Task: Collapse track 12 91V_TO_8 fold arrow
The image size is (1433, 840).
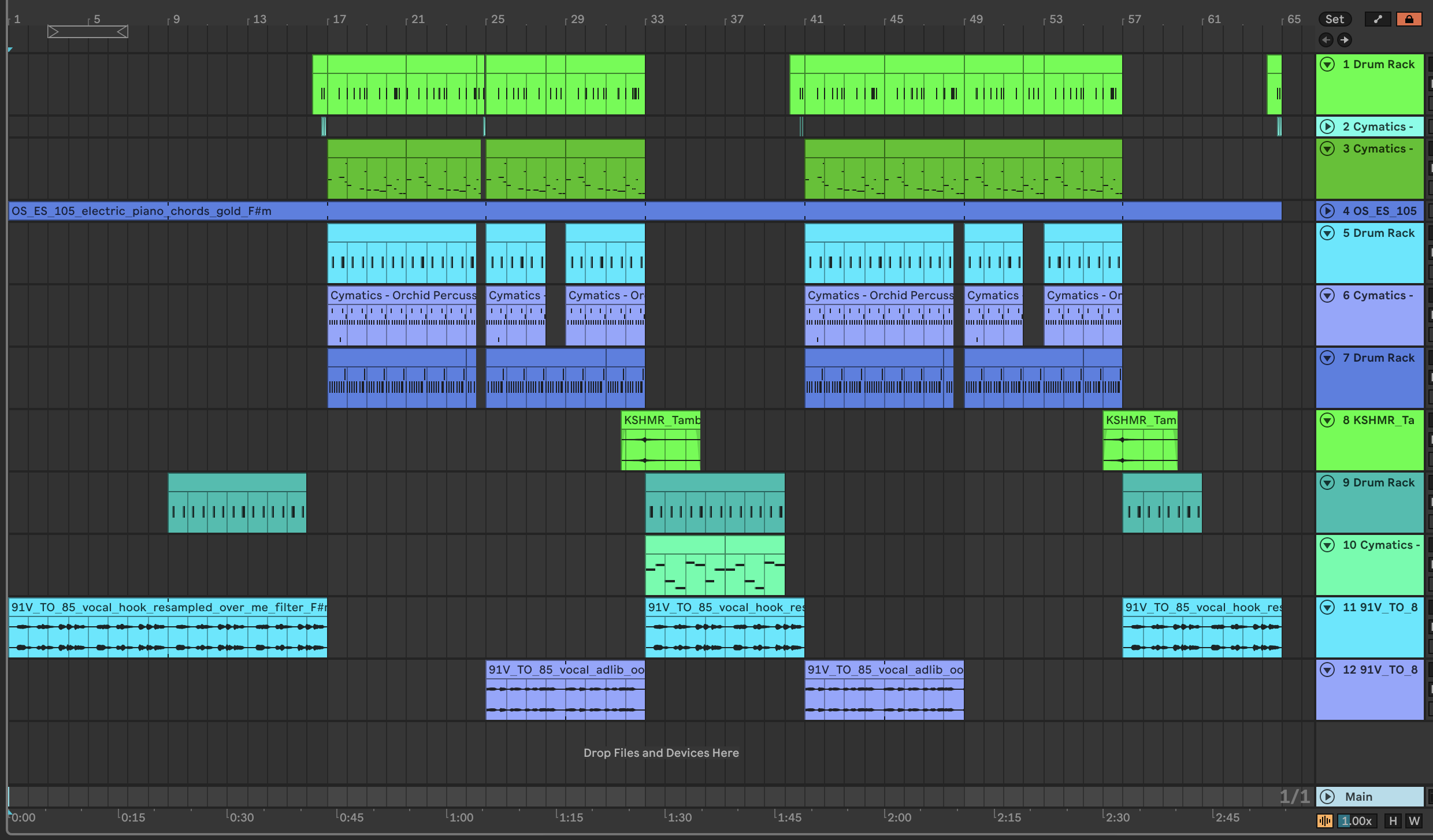Action: click(x=1328, y=670)
